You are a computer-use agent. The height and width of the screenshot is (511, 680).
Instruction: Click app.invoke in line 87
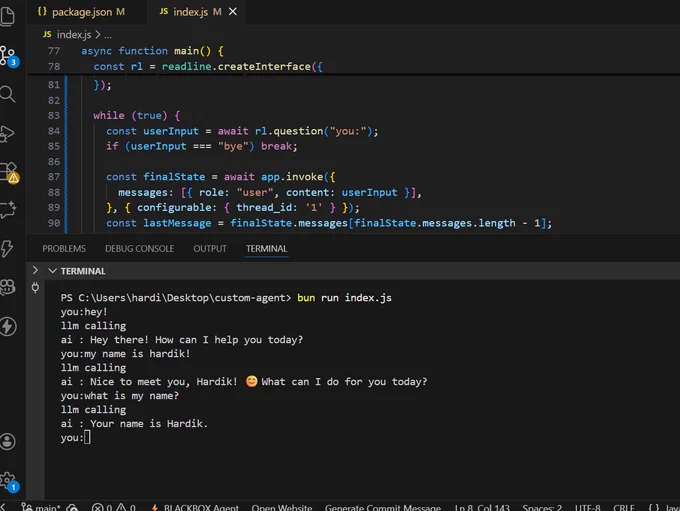coord(292,177)
